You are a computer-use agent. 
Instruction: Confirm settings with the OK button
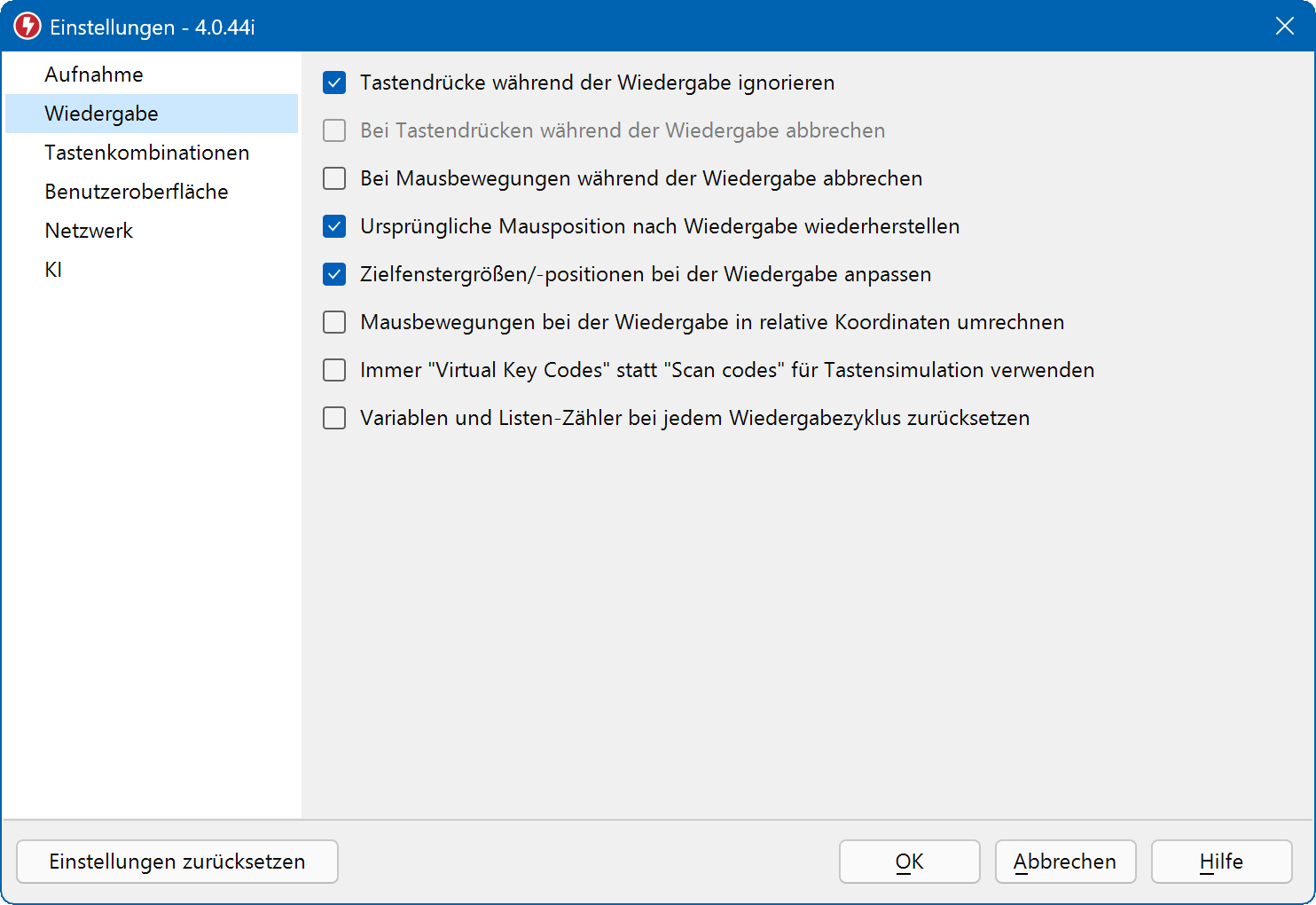909,862
